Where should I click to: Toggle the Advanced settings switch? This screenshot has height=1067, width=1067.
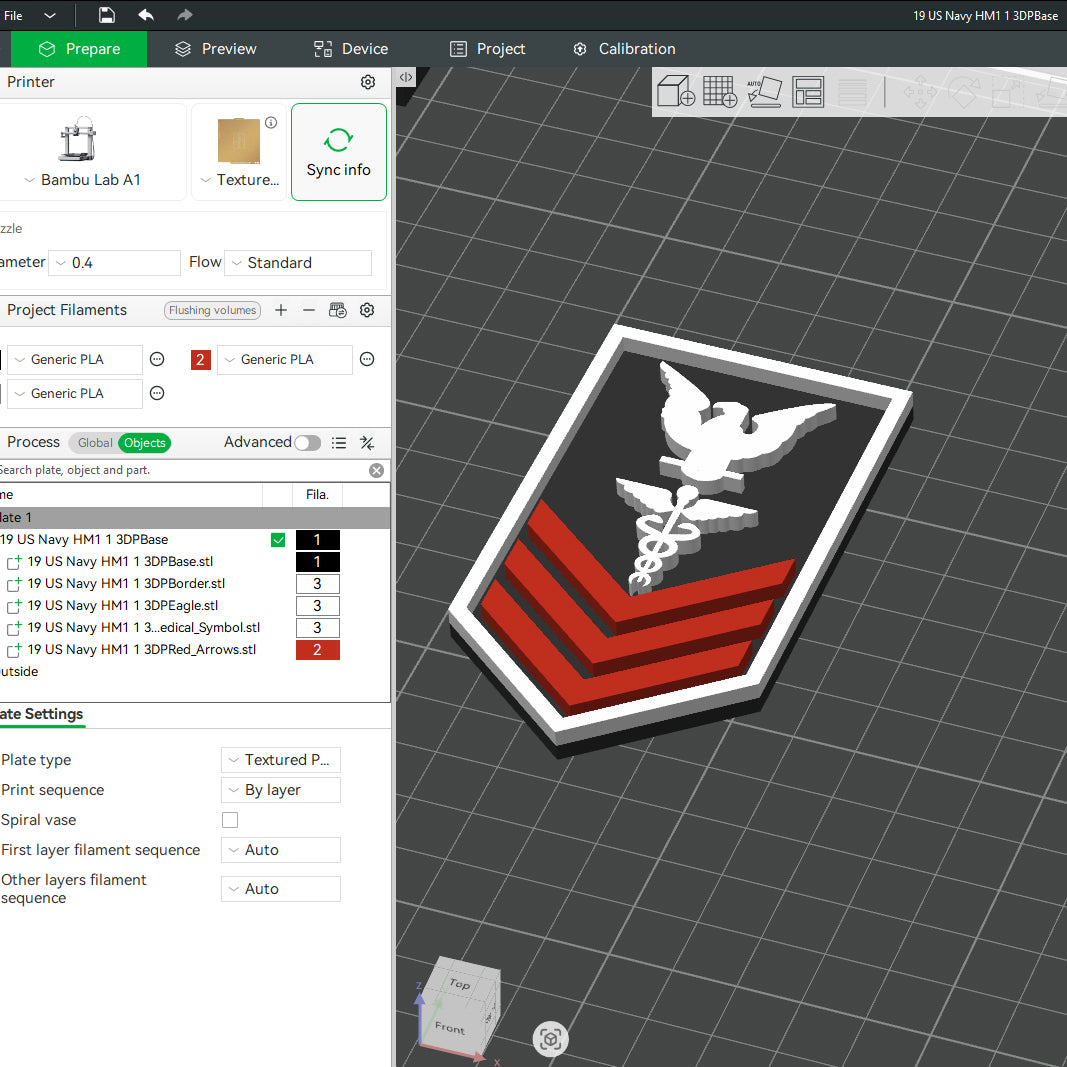pos(307,443)
